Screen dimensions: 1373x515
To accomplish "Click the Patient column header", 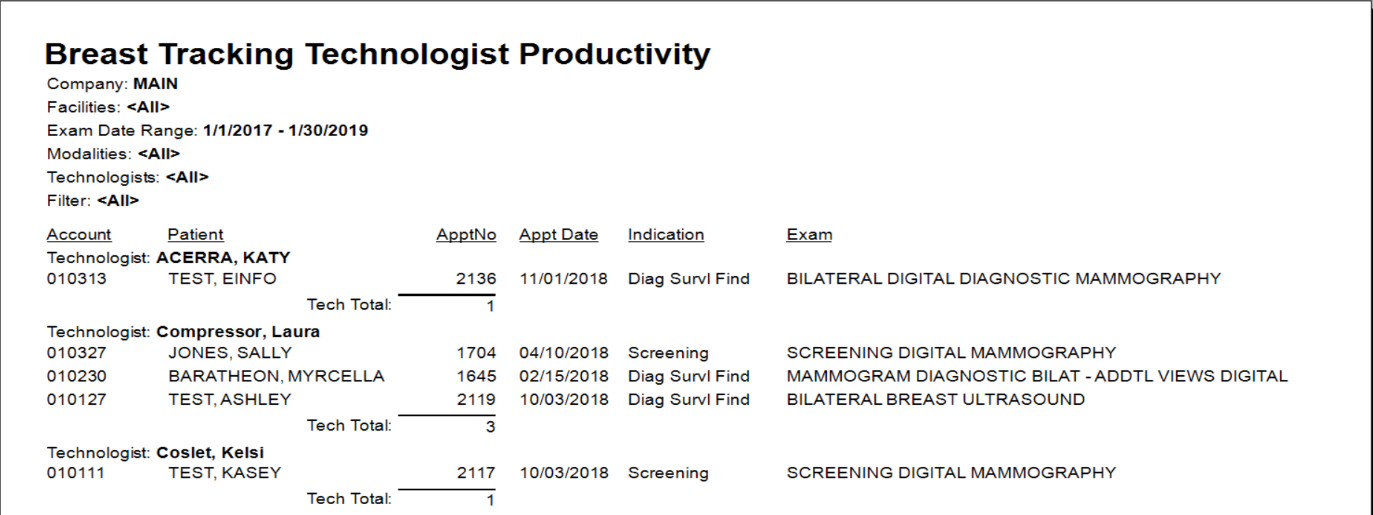I will [195, 235].
